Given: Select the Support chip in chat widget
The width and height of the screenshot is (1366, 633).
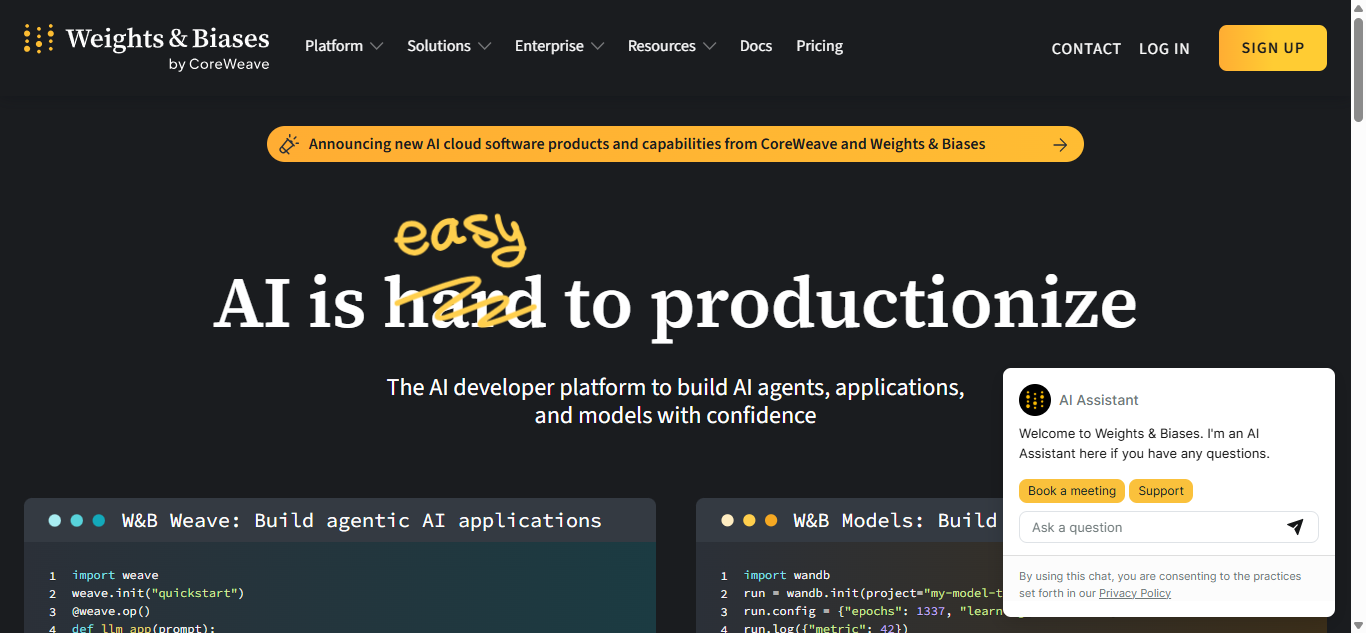Looking at the screenshot, I should click(x=1160, y=491).
